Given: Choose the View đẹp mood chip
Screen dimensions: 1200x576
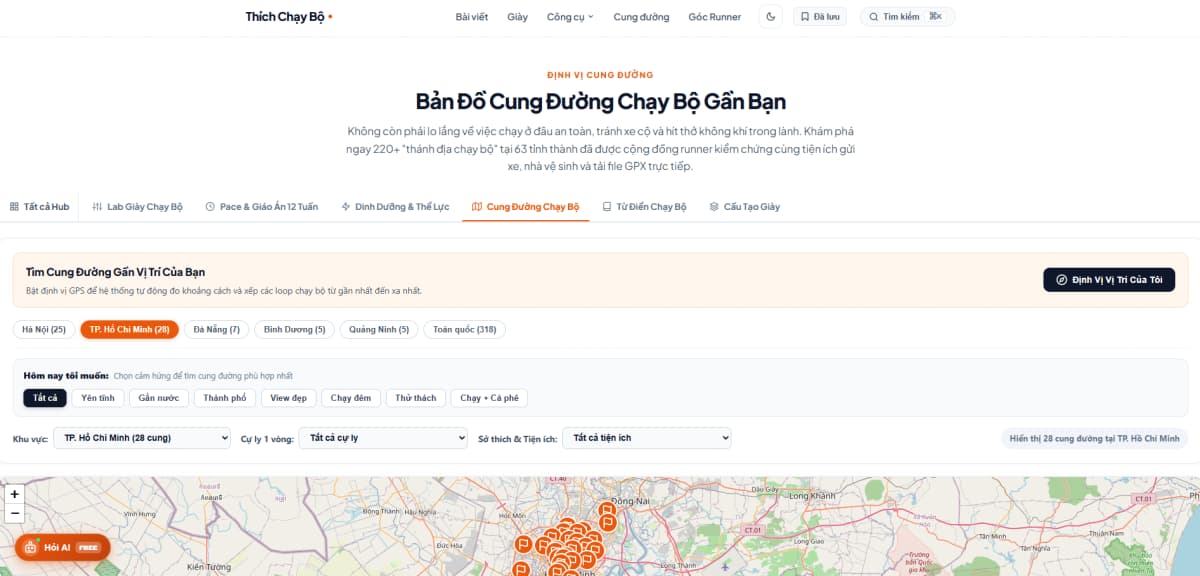Looking at the screenshot, I should [x=289, y=398].
